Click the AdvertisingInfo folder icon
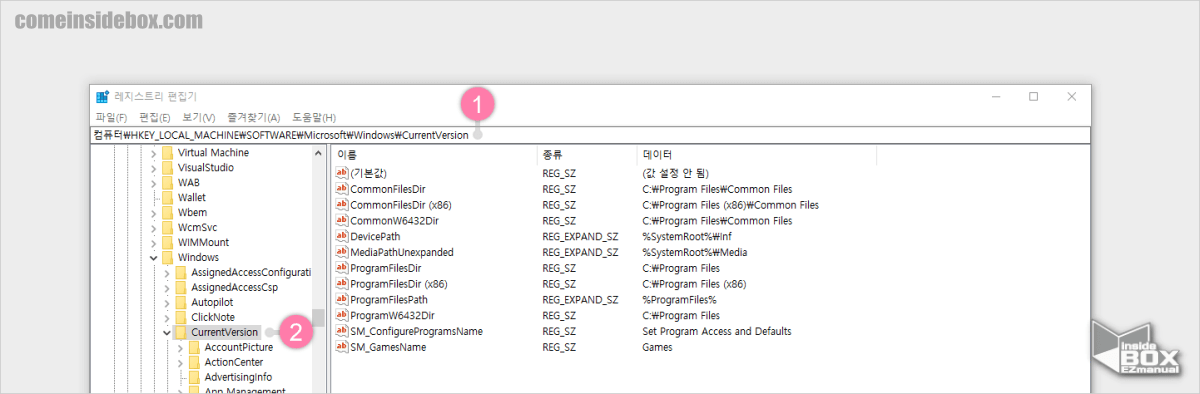 pyautogui.click(x=193, y=377)
